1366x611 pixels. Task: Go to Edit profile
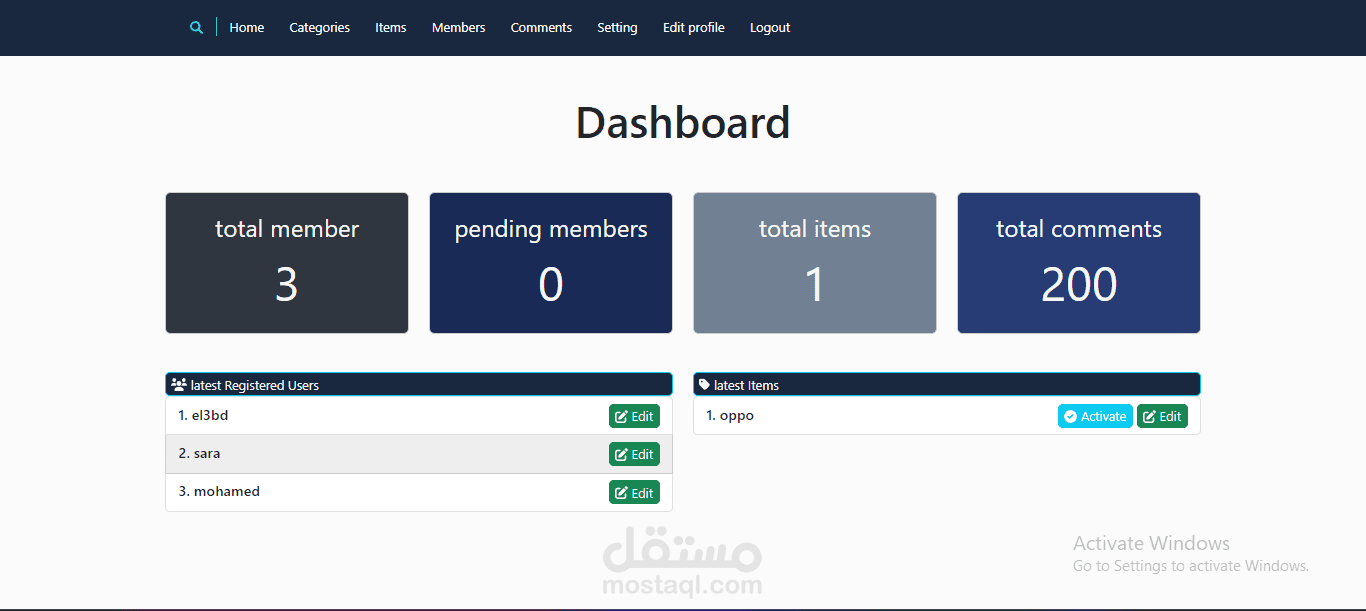[693, 27]
